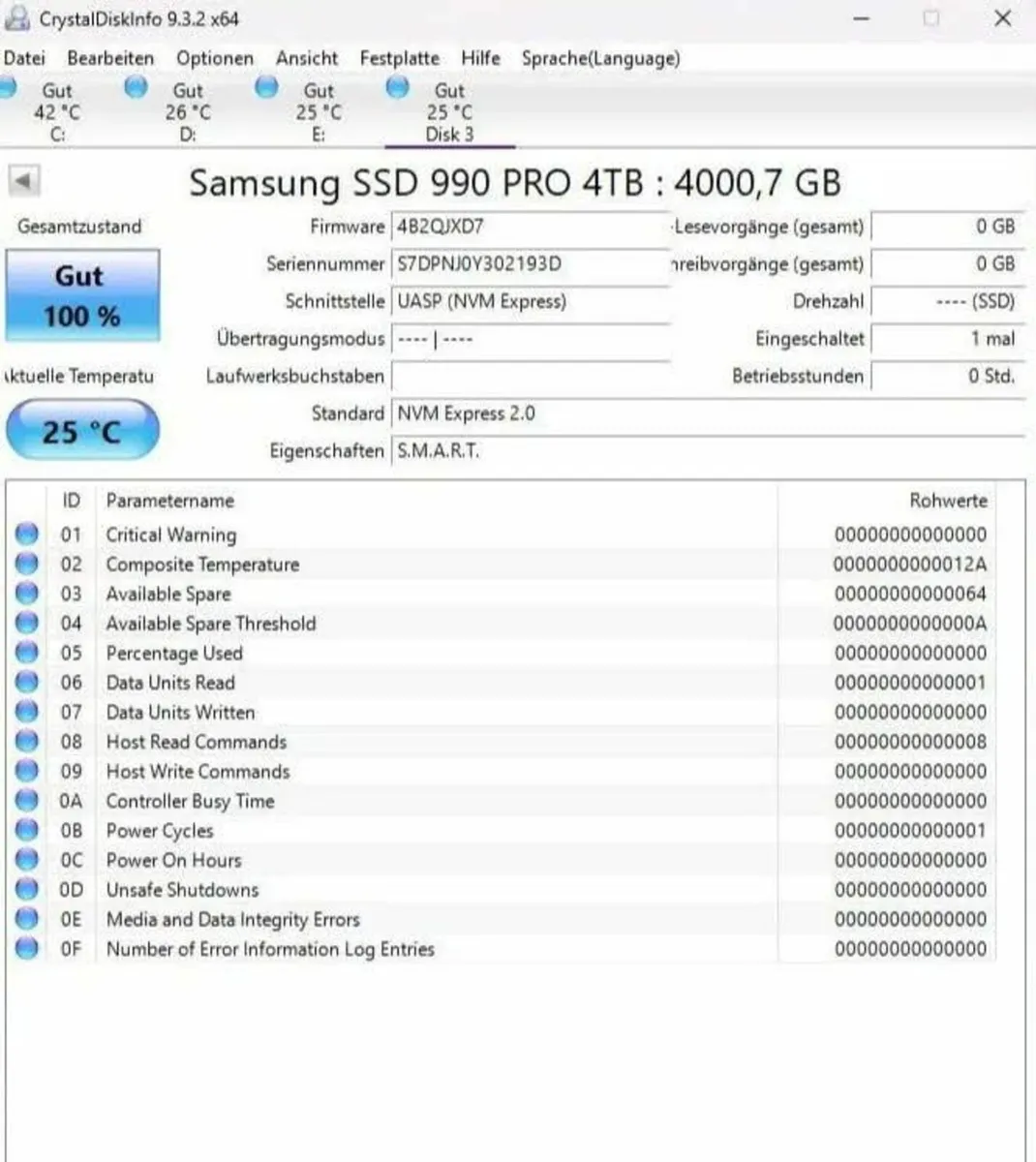
Task: Click blue status dot for Media and Data Integrity Errors
Action: click(x=26, y=919)
